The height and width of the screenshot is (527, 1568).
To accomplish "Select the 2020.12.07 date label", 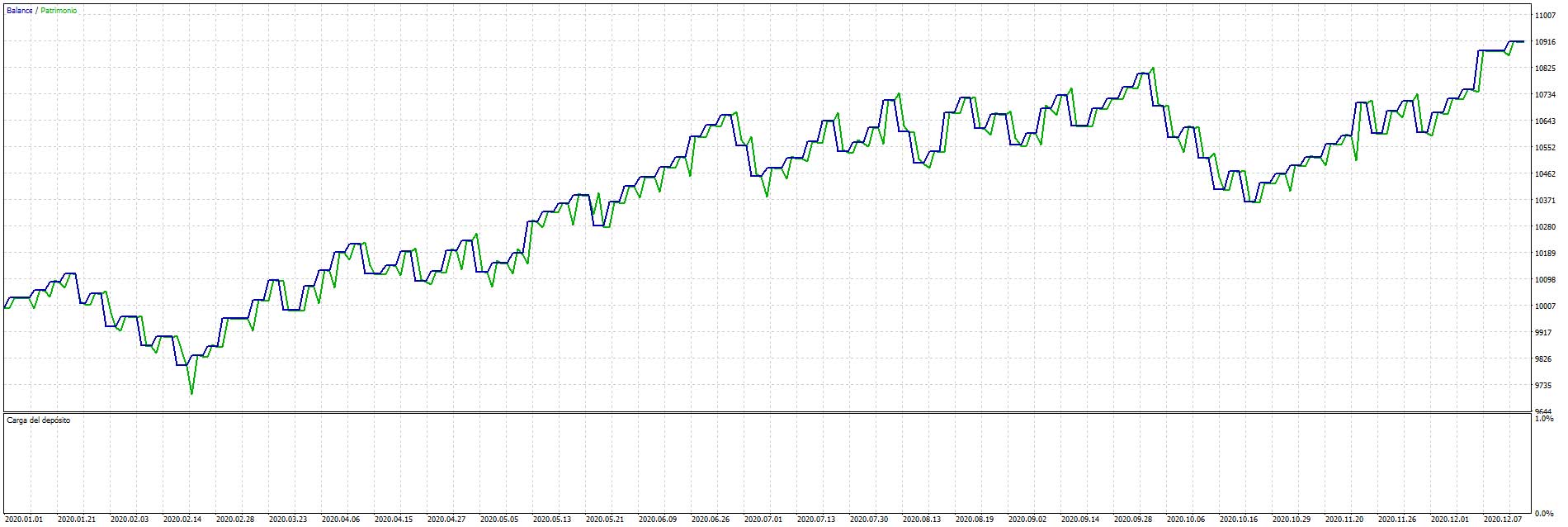I will click(x=1503, y=520).
